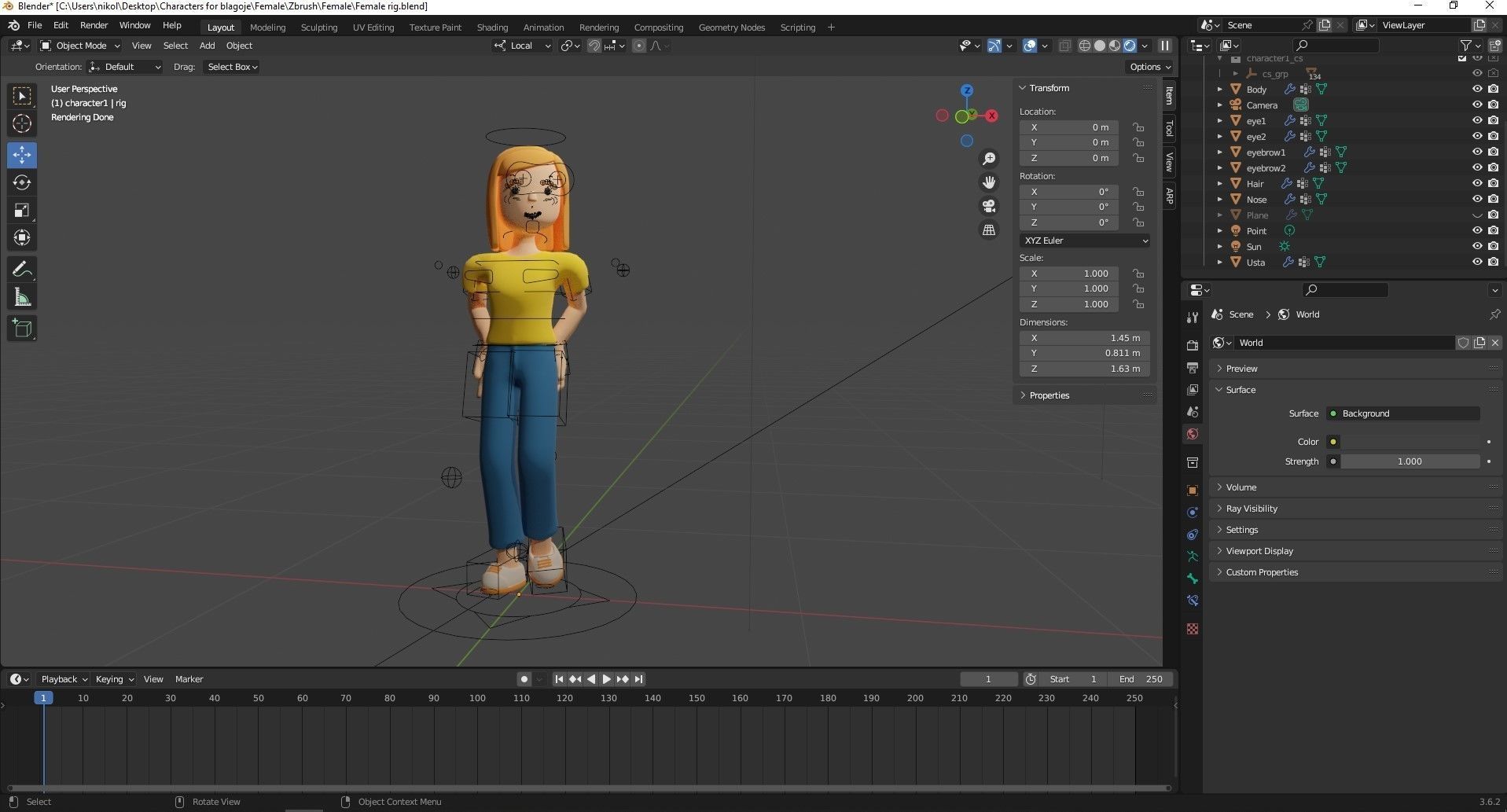Pause the viewport render preview

coord(1165,46)
